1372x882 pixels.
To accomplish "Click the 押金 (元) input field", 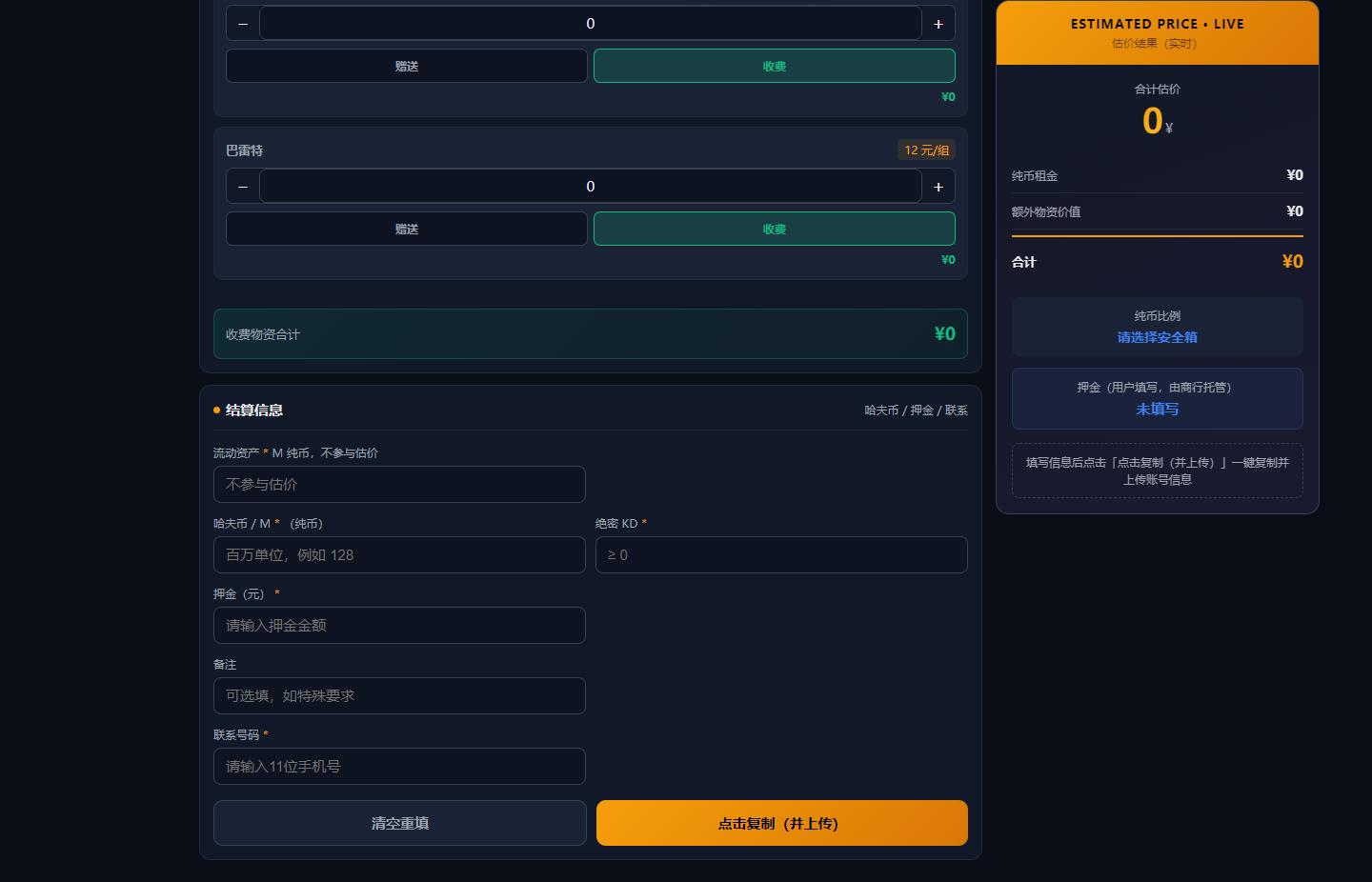I will tap(399, 625).
